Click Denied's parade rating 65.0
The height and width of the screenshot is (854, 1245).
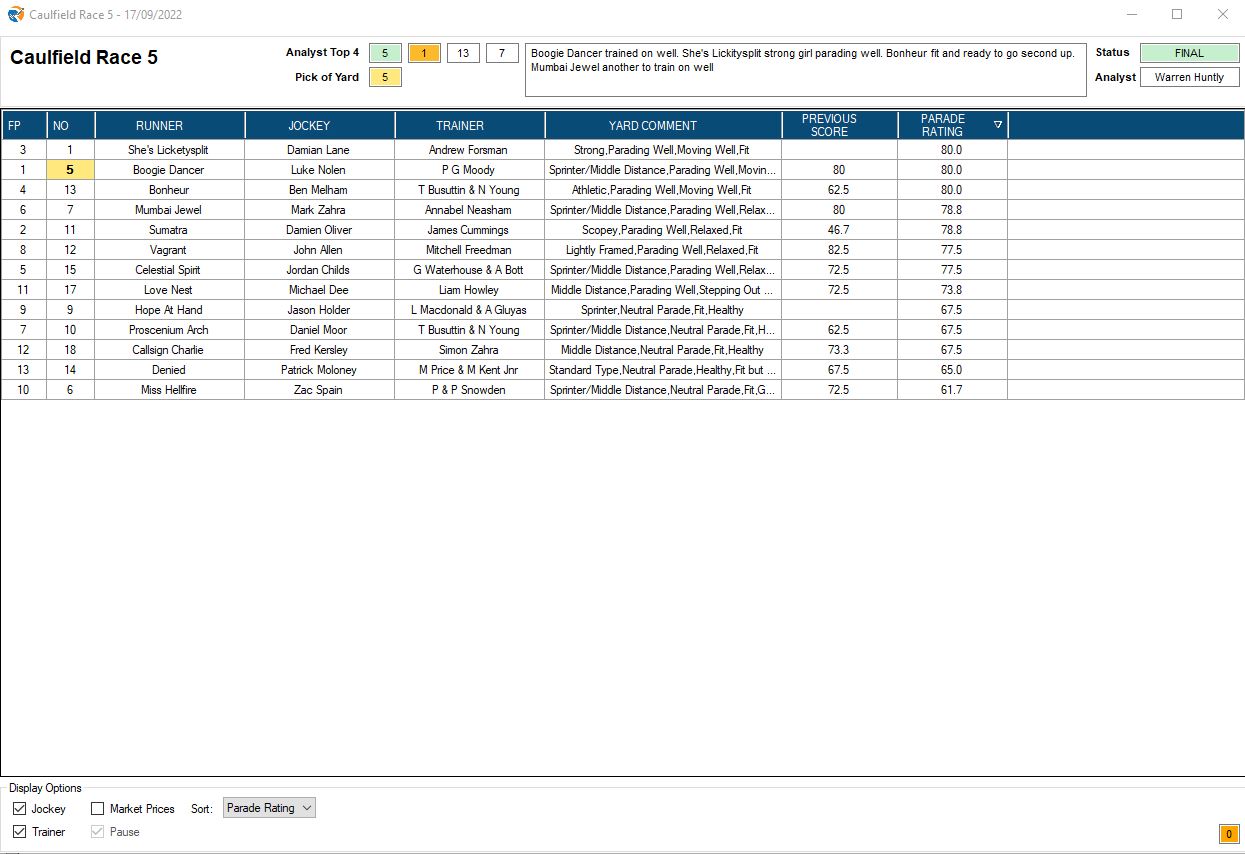[x=952, y=370]
